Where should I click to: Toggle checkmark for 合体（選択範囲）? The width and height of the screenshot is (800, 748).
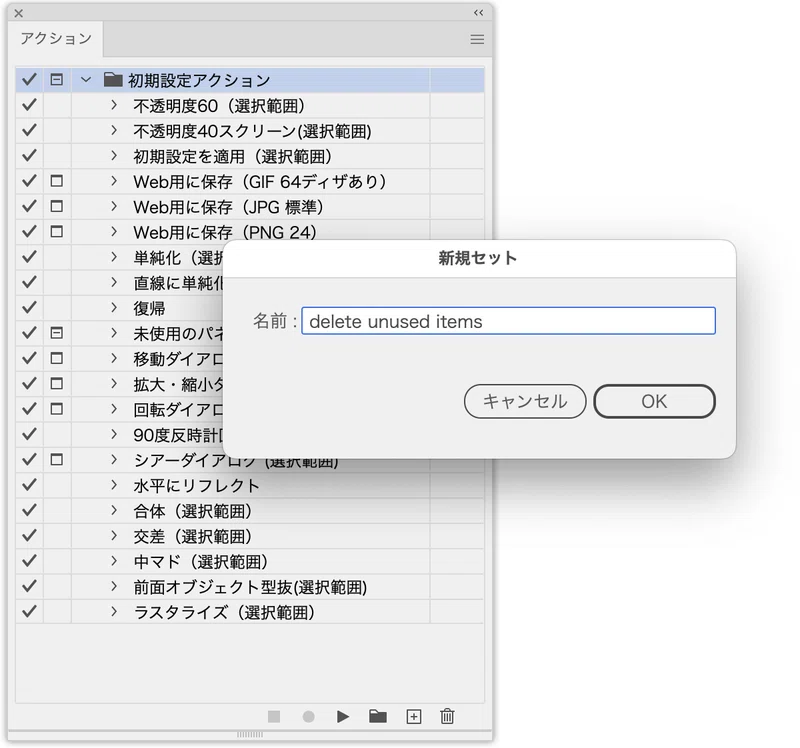pyautogui.click(x=29, y=511)
